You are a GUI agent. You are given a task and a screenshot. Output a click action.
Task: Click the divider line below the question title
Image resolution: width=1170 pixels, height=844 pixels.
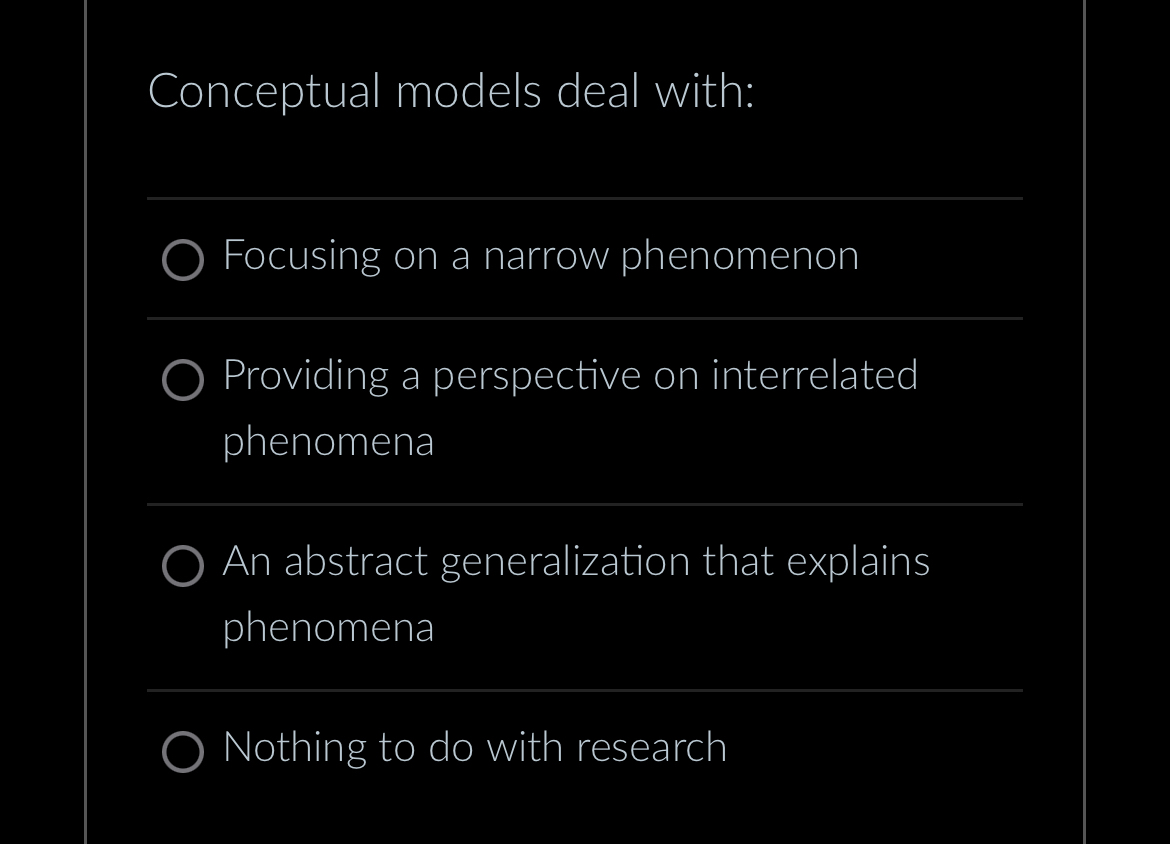[x=585, y=198]
